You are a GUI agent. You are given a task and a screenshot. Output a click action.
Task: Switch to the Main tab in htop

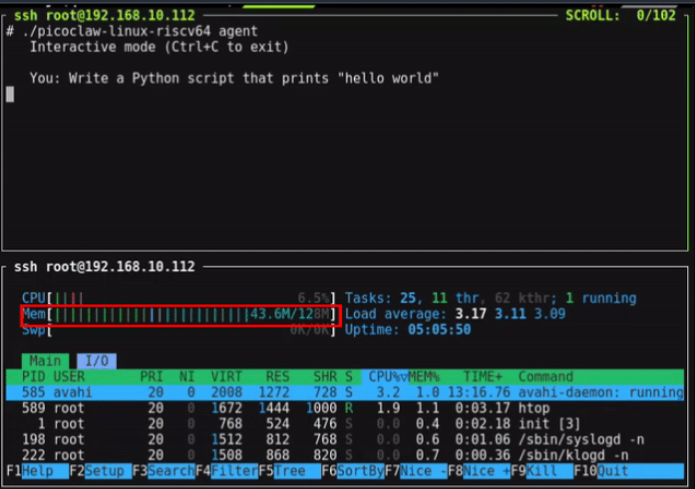(45, 361)
